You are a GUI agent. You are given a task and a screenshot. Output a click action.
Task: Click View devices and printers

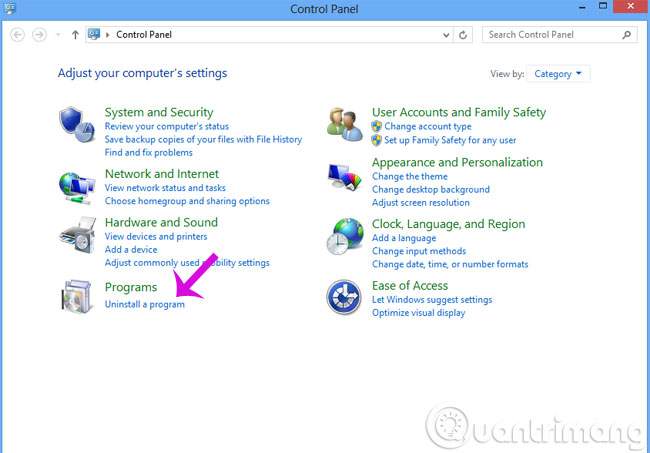pyautogui.click(x=156, y=237)
